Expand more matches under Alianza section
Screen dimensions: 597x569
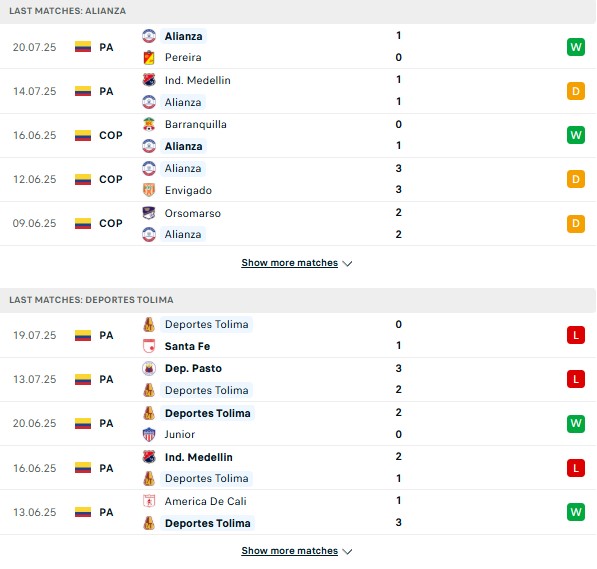[289, 263]
